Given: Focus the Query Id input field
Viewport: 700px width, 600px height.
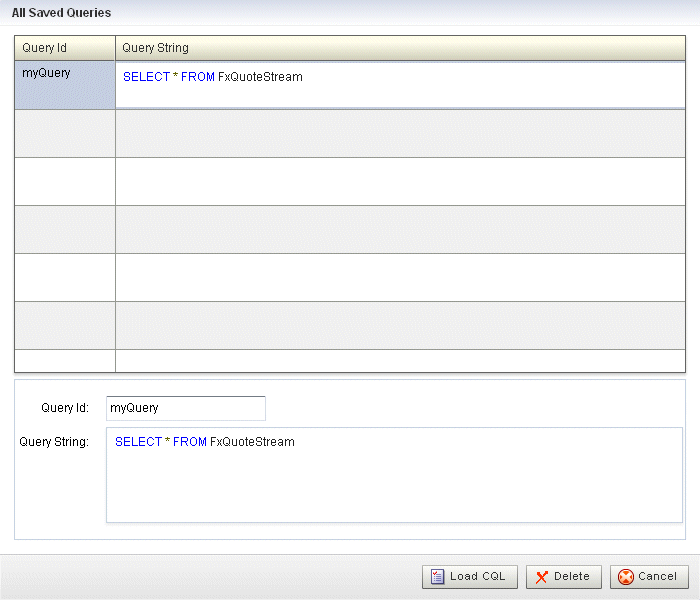Looking at the screenshot, I should click(186, 408).
